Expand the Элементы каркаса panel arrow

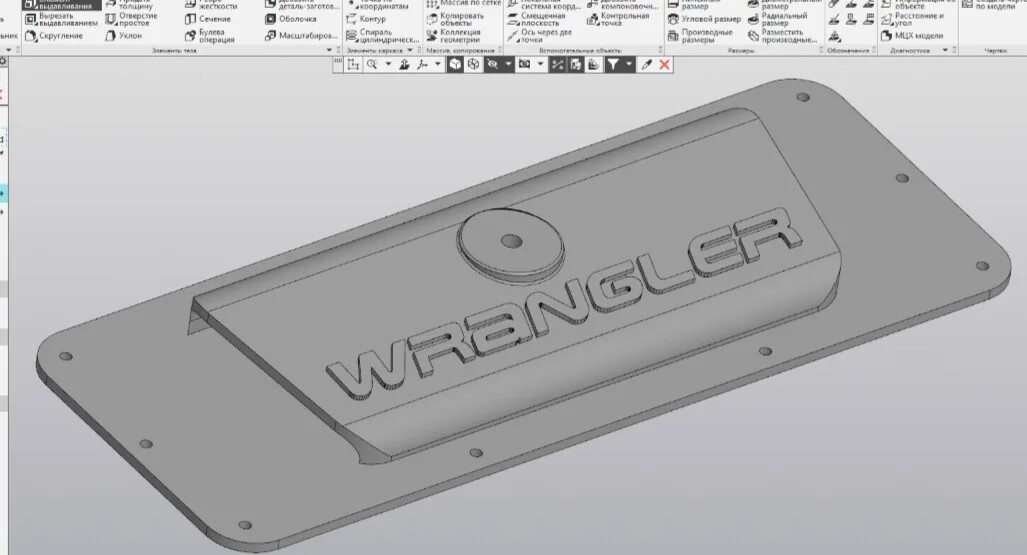pyautogui.click(x=411, y=50)
